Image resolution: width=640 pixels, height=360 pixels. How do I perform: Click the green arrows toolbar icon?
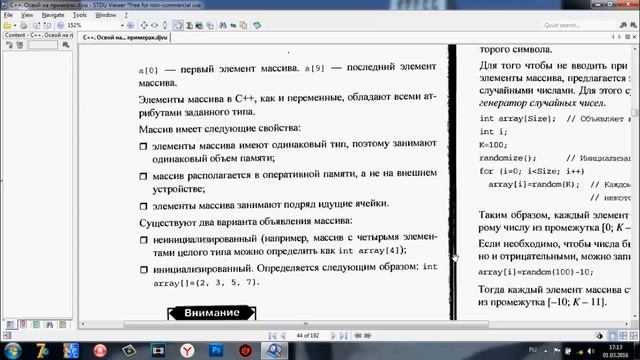click(233, 25)
